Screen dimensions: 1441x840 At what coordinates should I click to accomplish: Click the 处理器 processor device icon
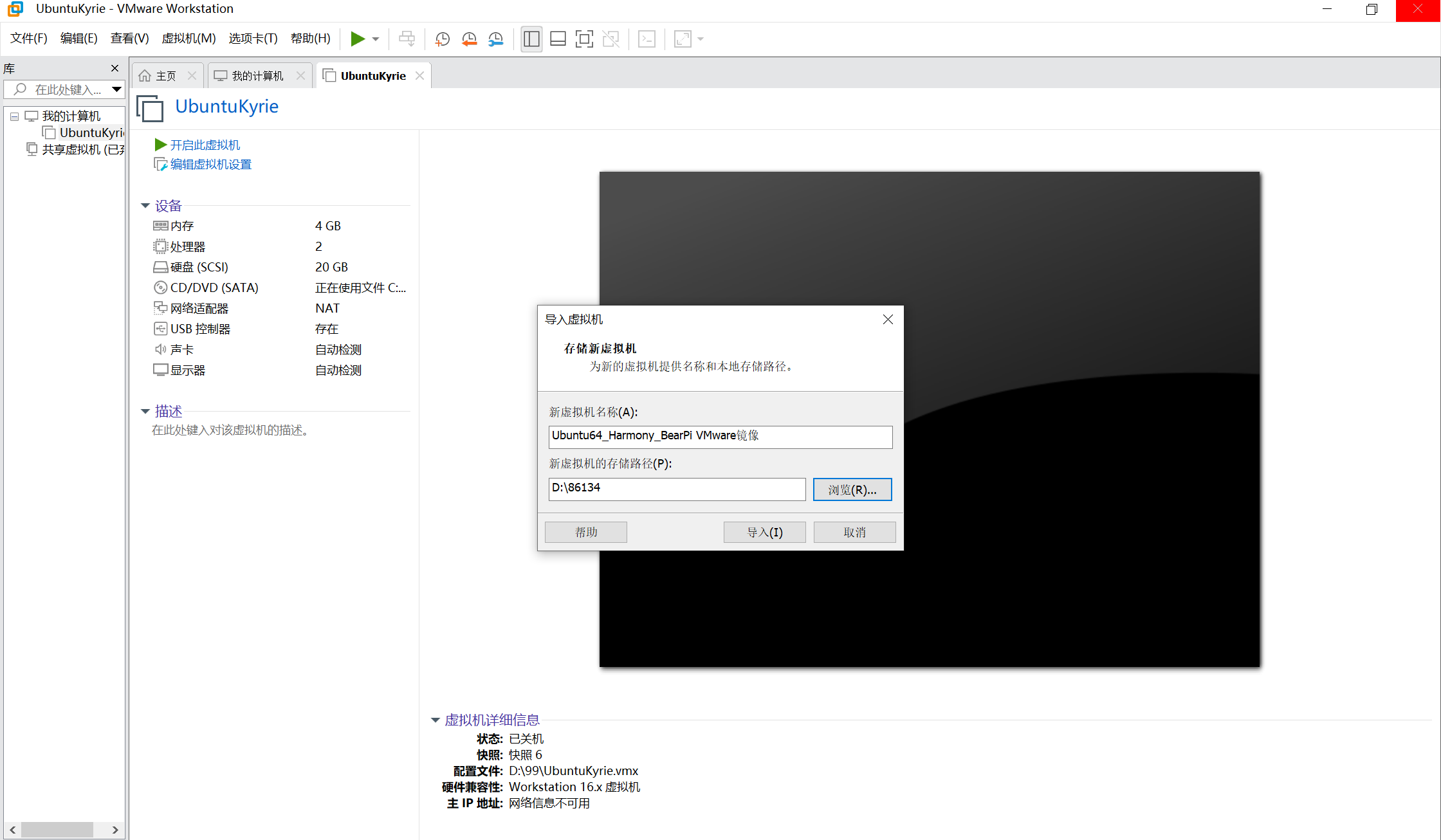point(160,246)
